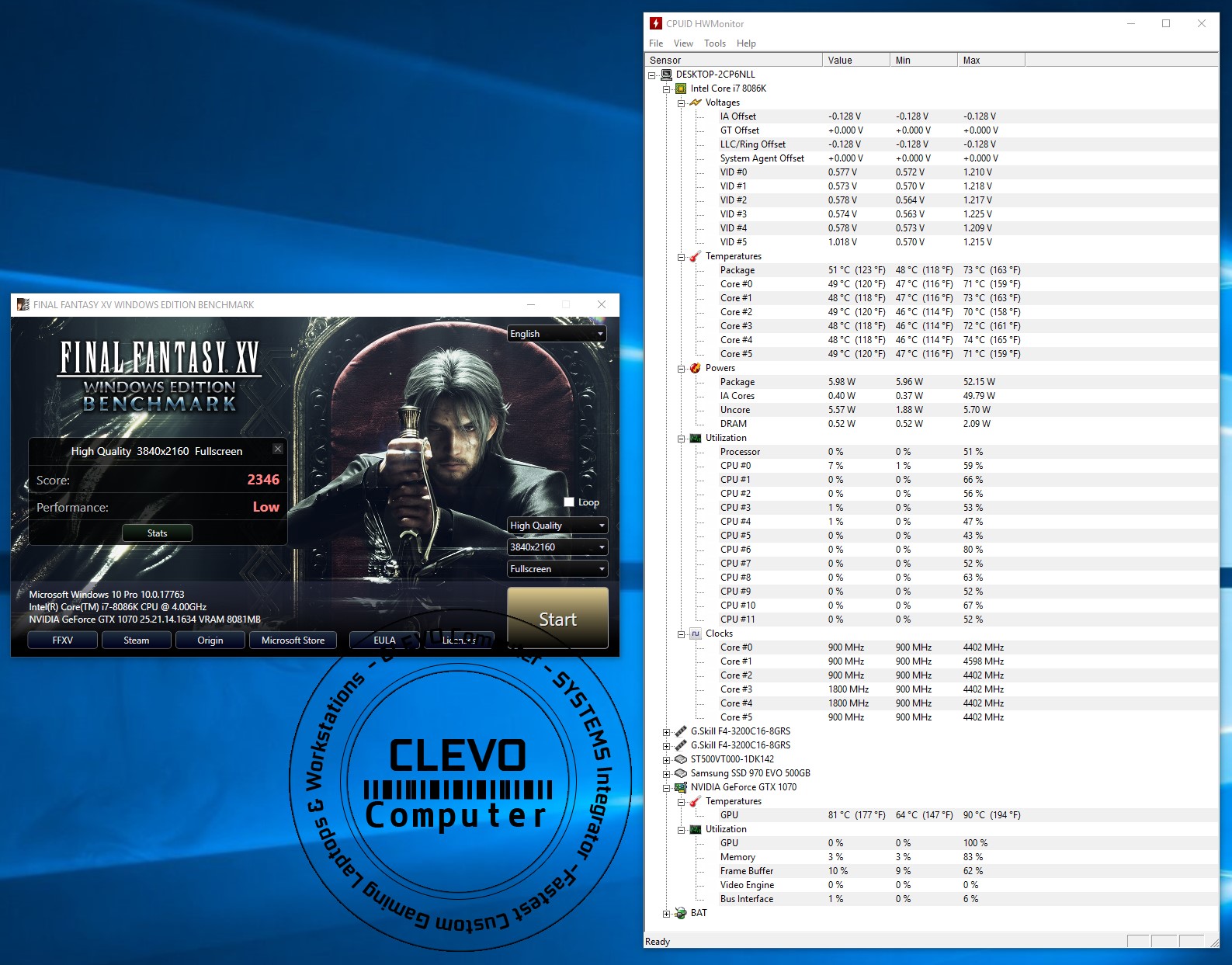Click the second G.Skill F4-3200C16-8GRS memory icon
1232x965 pixels.
[681, 745]
